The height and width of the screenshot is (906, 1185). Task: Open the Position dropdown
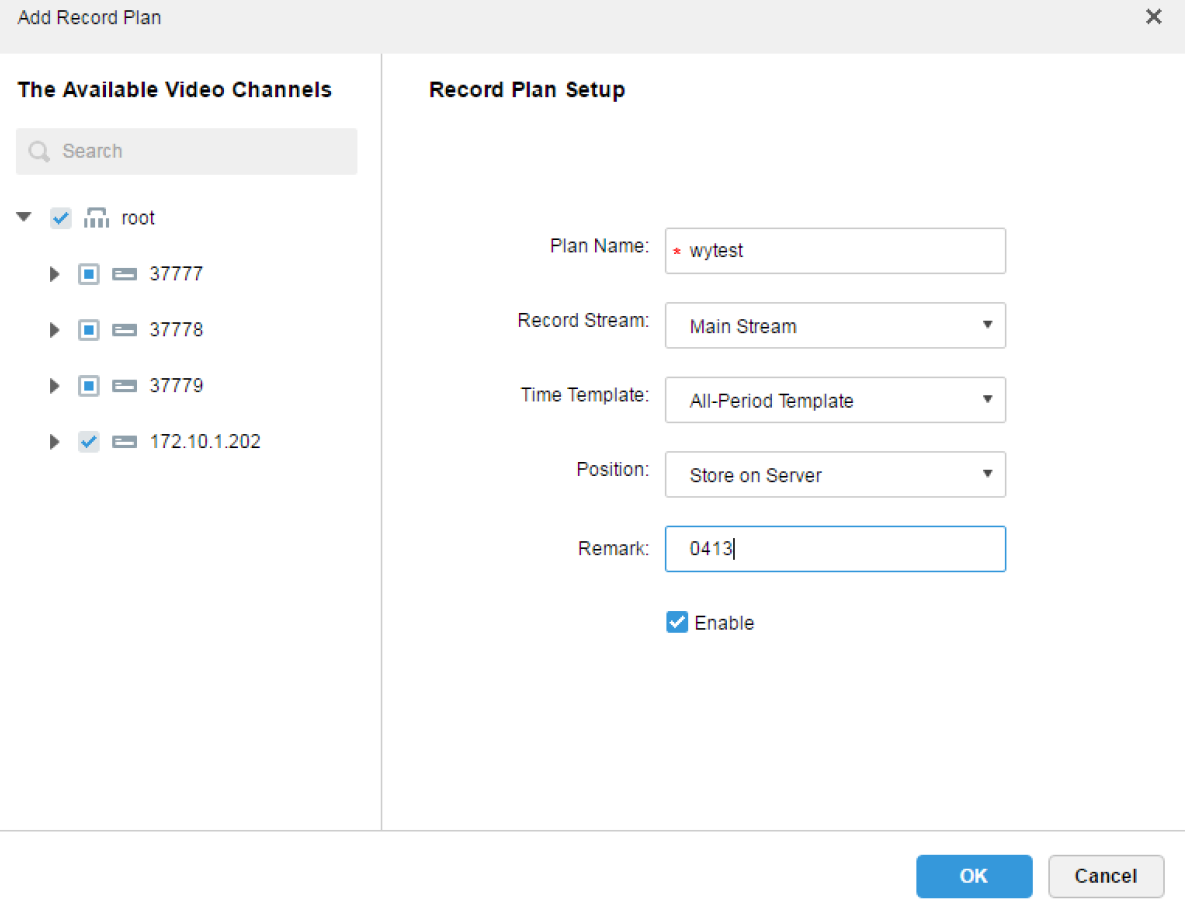point(835,475)
